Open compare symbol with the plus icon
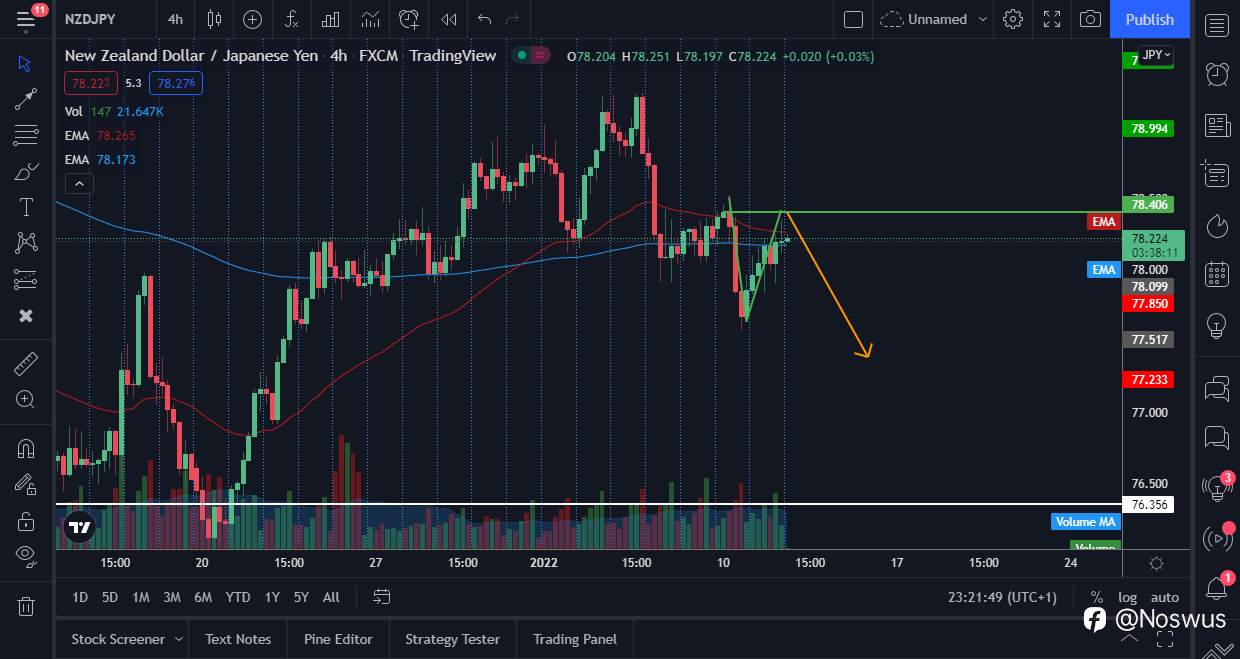This screenshot has height=659, width=1240. [251, 19]
